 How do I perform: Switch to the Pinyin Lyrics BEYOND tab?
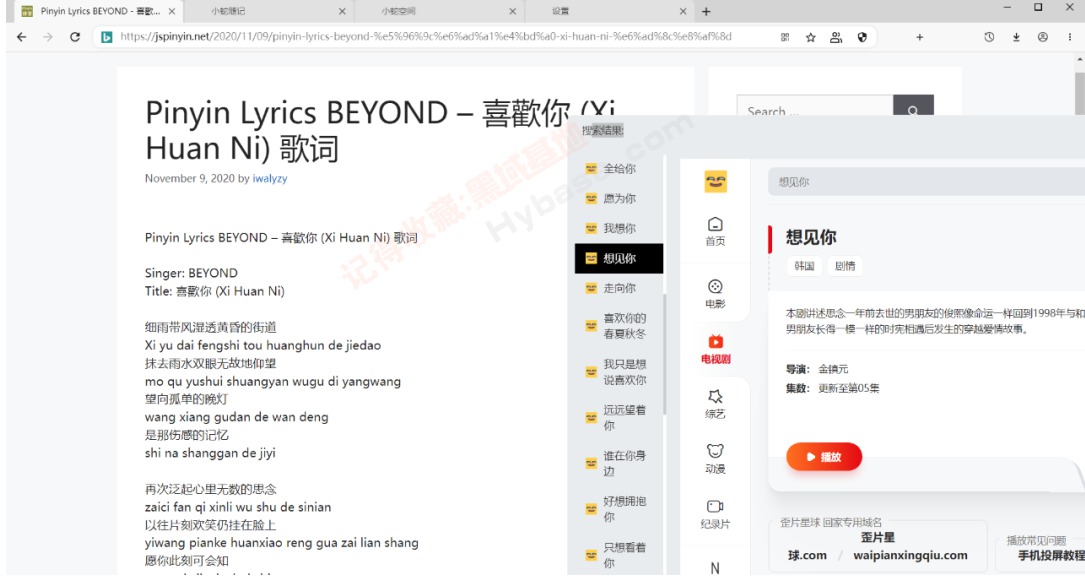tap(99, 12)
